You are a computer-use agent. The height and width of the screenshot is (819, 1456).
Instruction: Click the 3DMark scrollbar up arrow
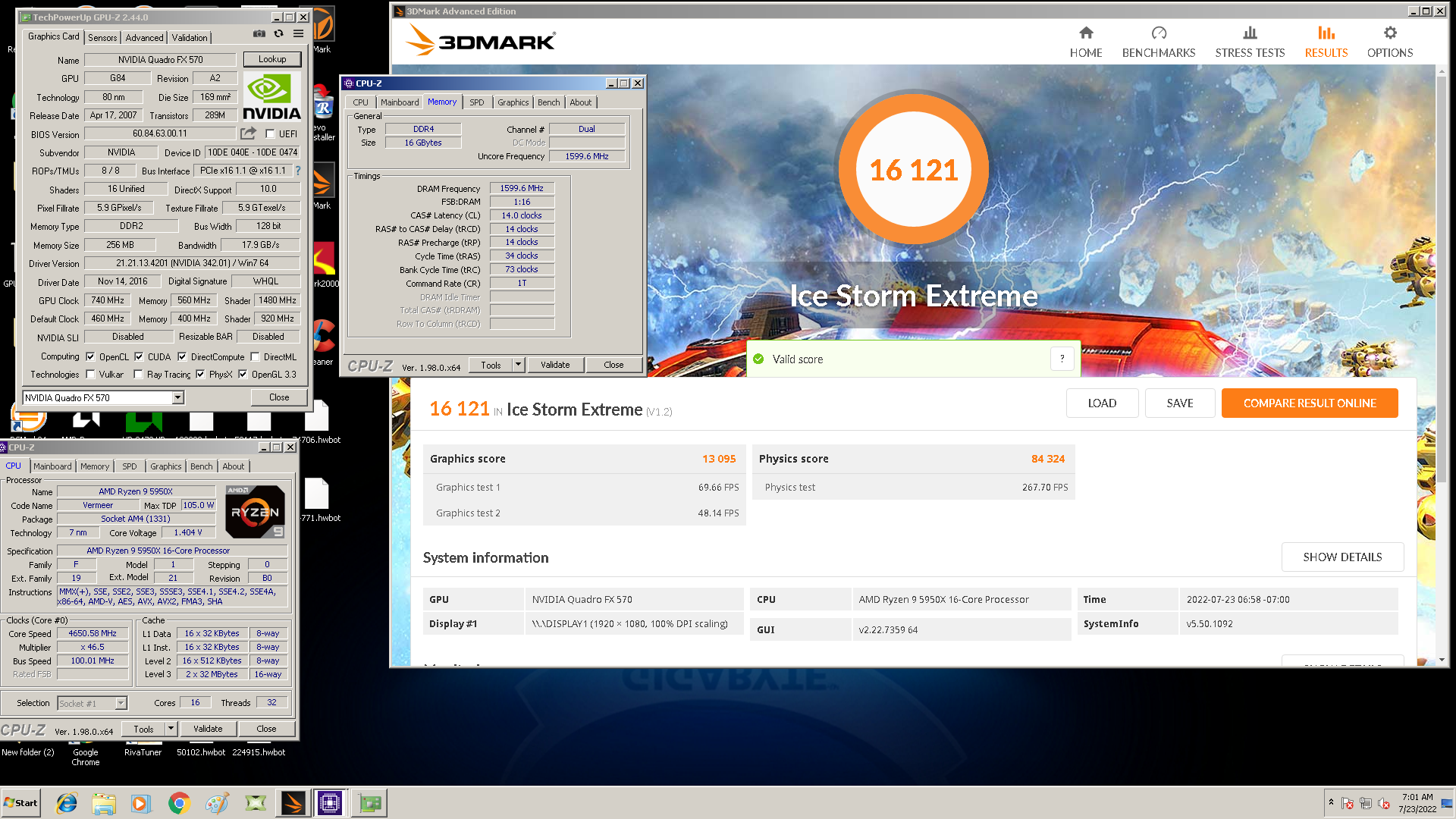point(1442,70)
